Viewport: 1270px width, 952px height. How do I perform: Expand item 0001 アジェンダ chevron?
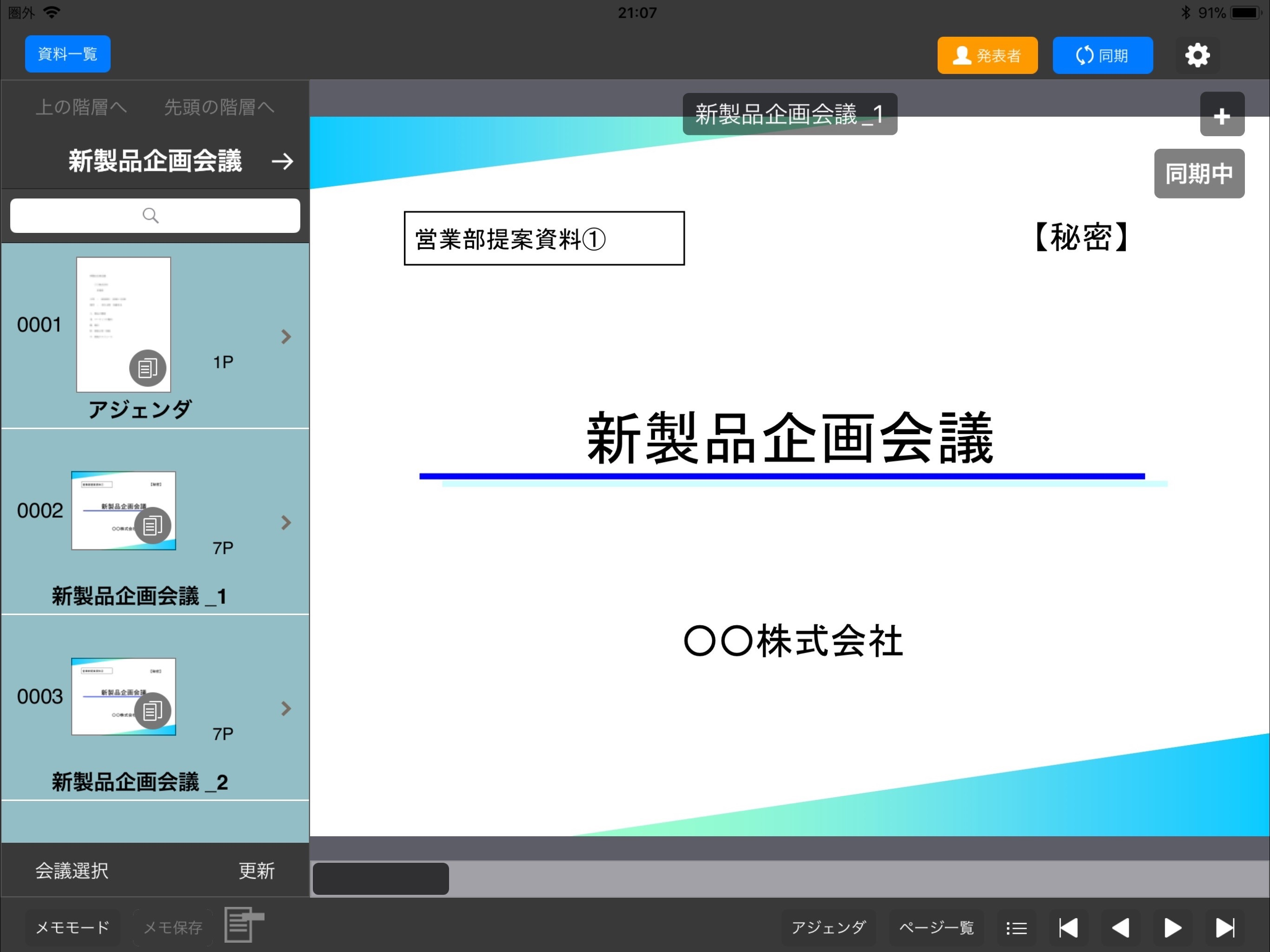[286, 337]
